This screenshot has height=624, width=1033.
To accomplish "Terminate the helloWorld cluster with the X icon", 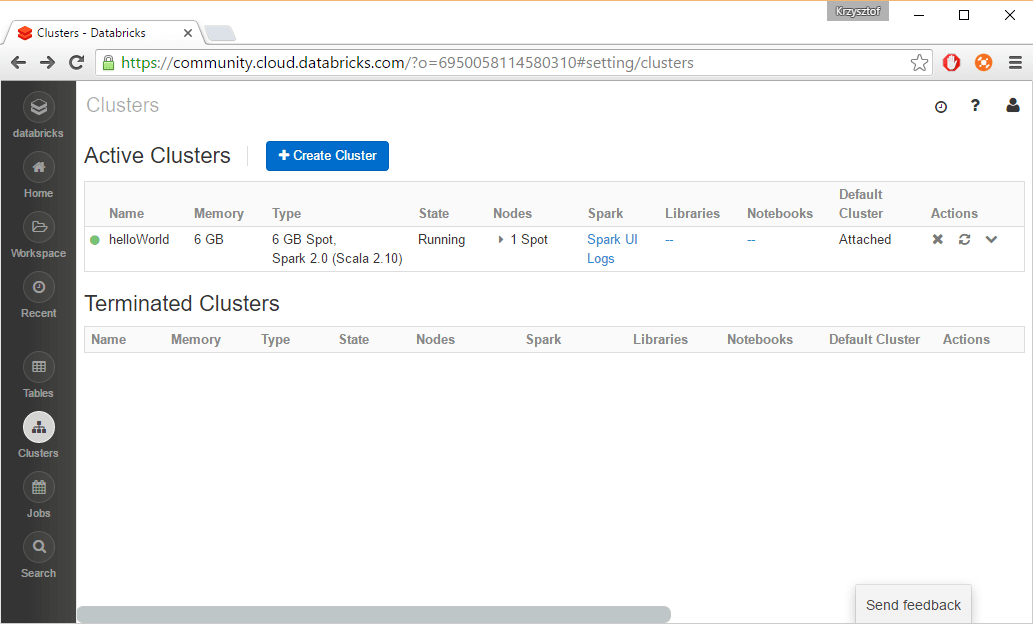I will coord(937,239).
